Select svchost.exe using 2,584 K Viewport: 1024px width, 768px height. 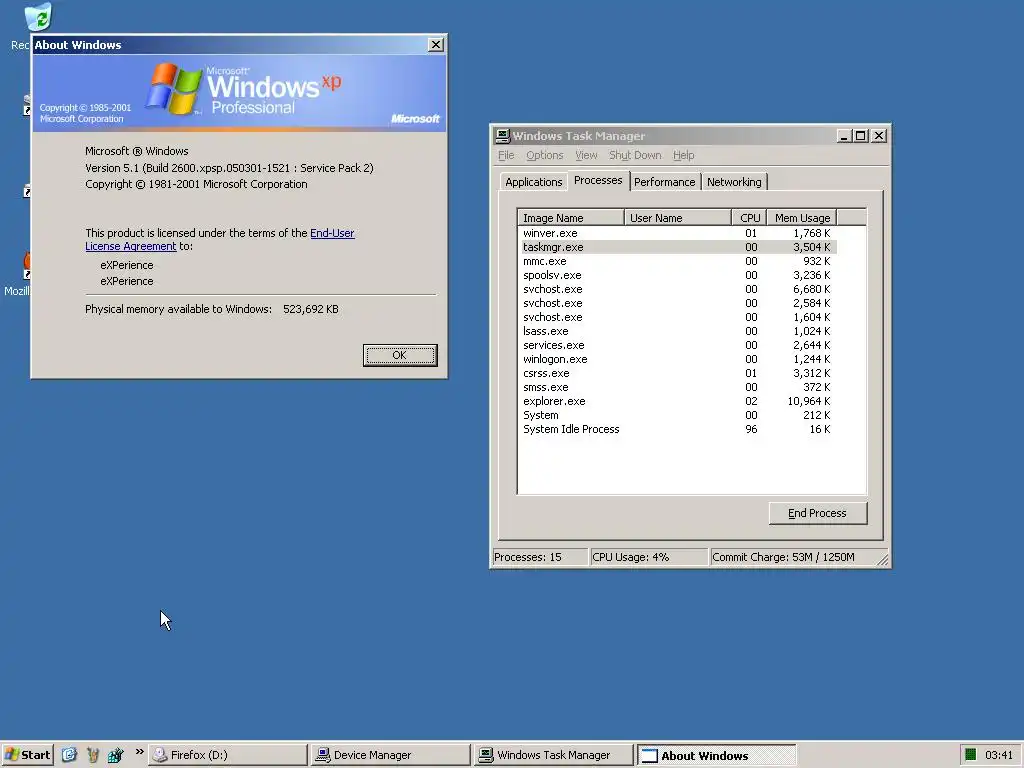pyautogui.click(x=677, y=304)
